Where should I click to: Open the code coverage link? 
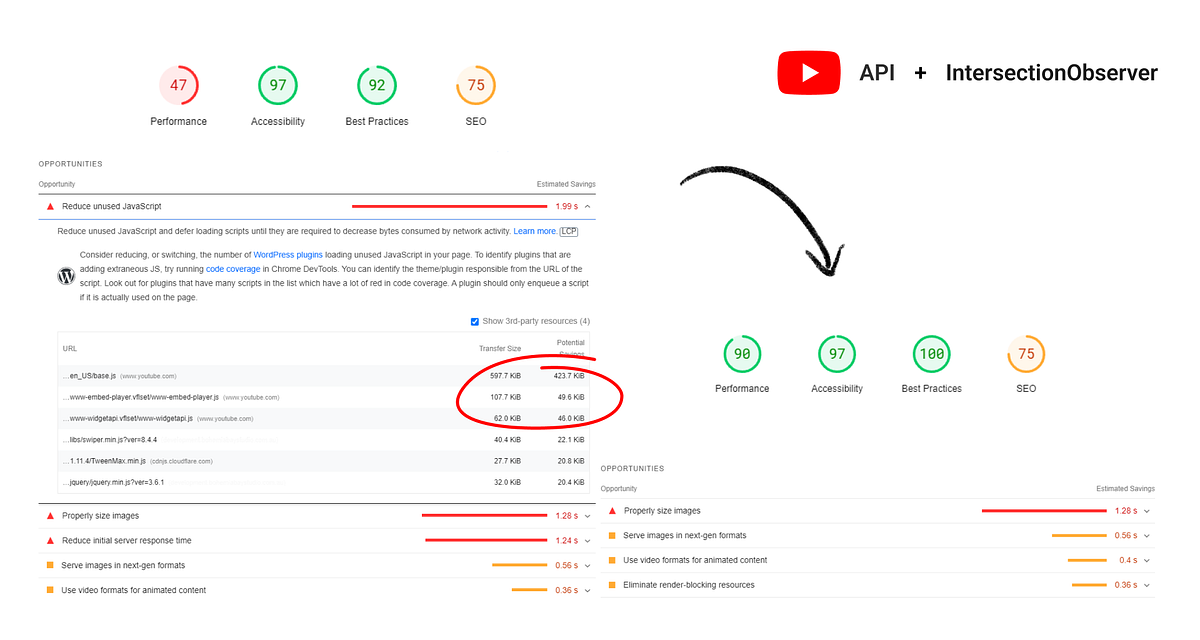tap(233, 268)
